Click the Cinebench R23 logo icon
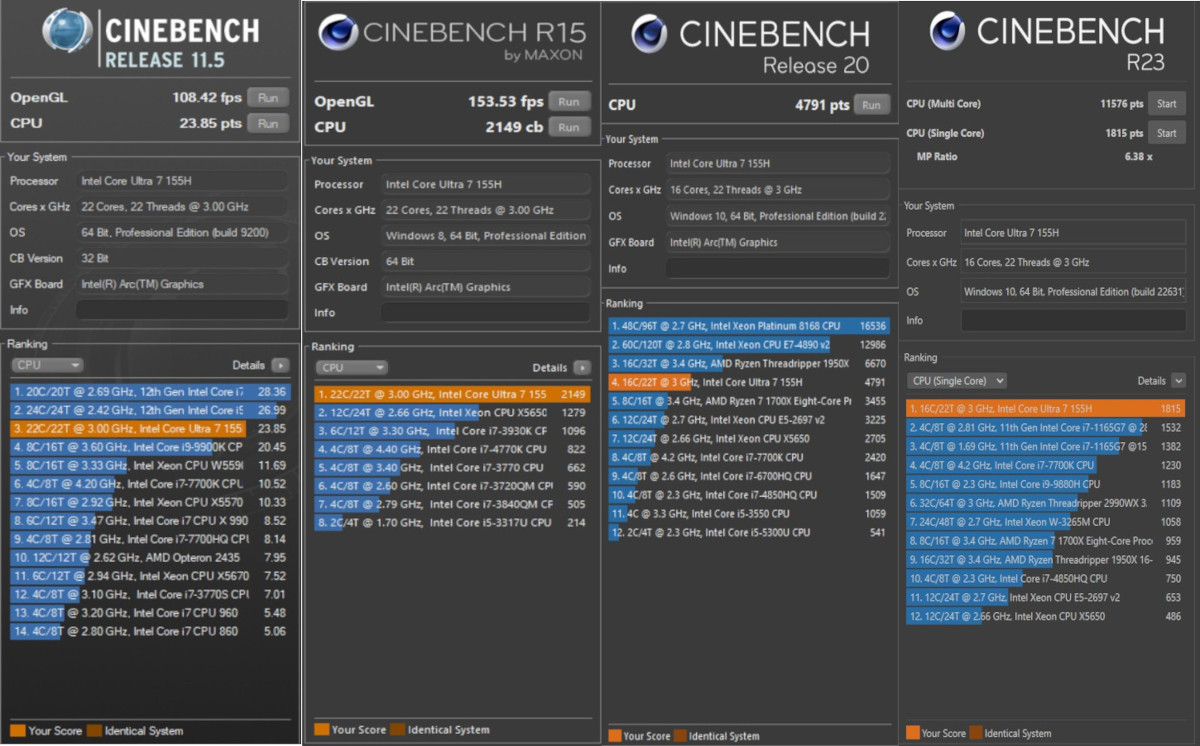Screen dimensions: 1200x746 946,32
